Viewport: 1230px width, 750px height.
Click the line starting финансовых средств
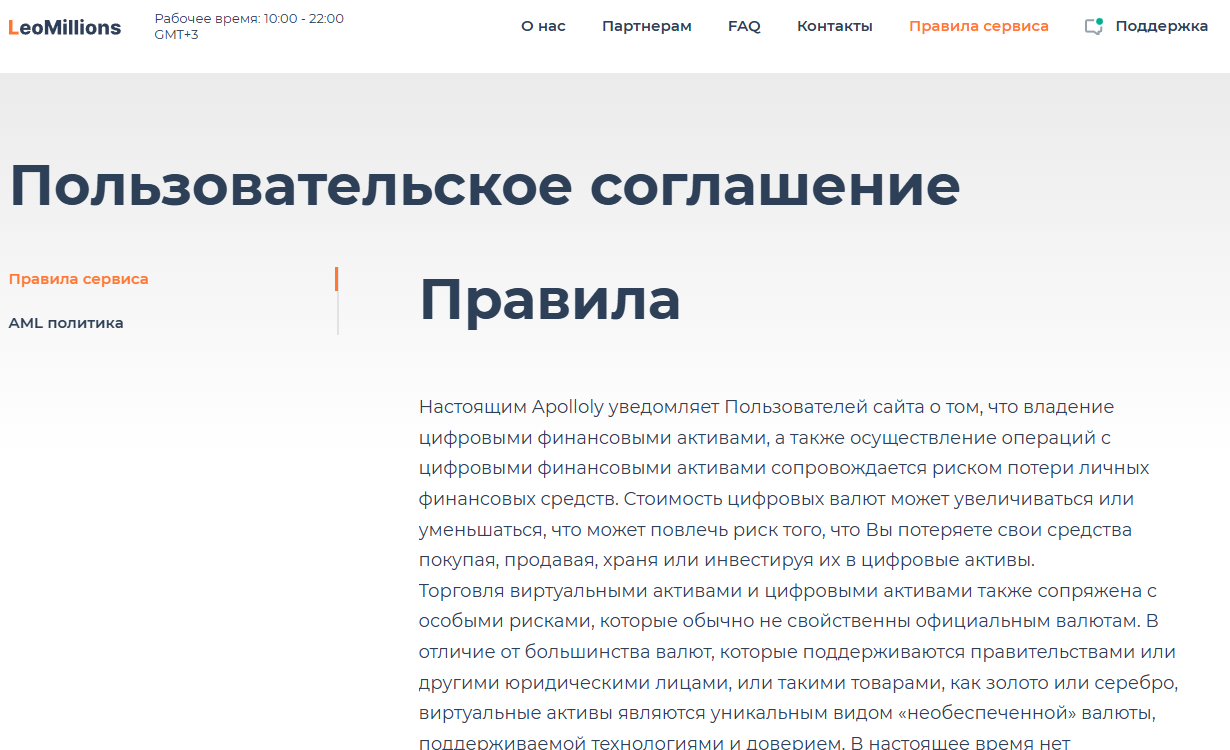776,499
